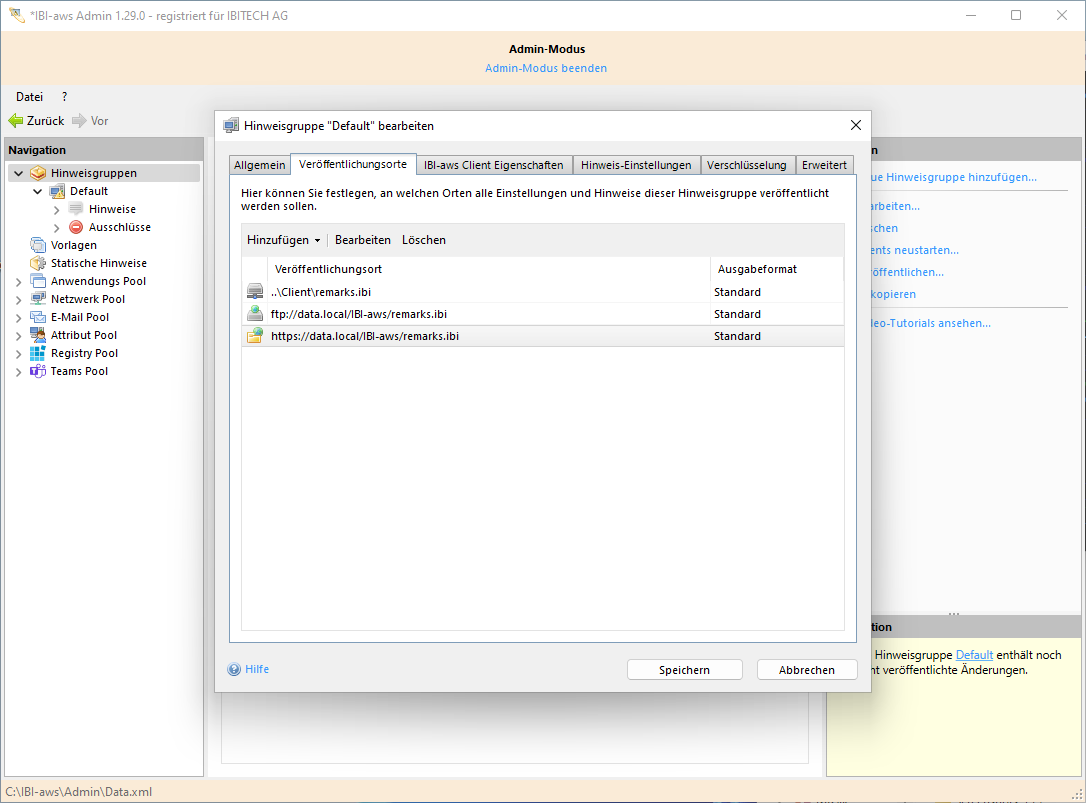Expand the Anwendungs Pool tree node
Viewport: 1086px width, 803px height.
click(x=19, y=282)
